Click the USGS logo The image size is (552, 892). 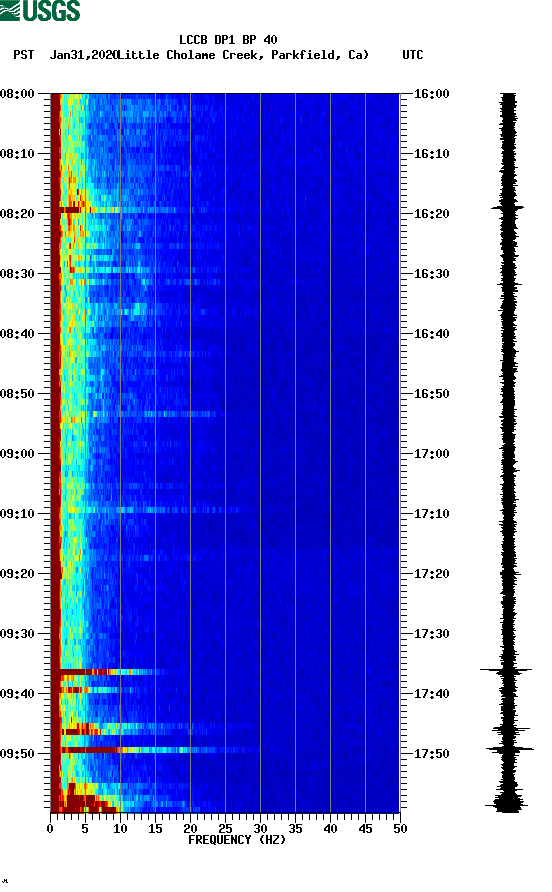click(40, 10)
